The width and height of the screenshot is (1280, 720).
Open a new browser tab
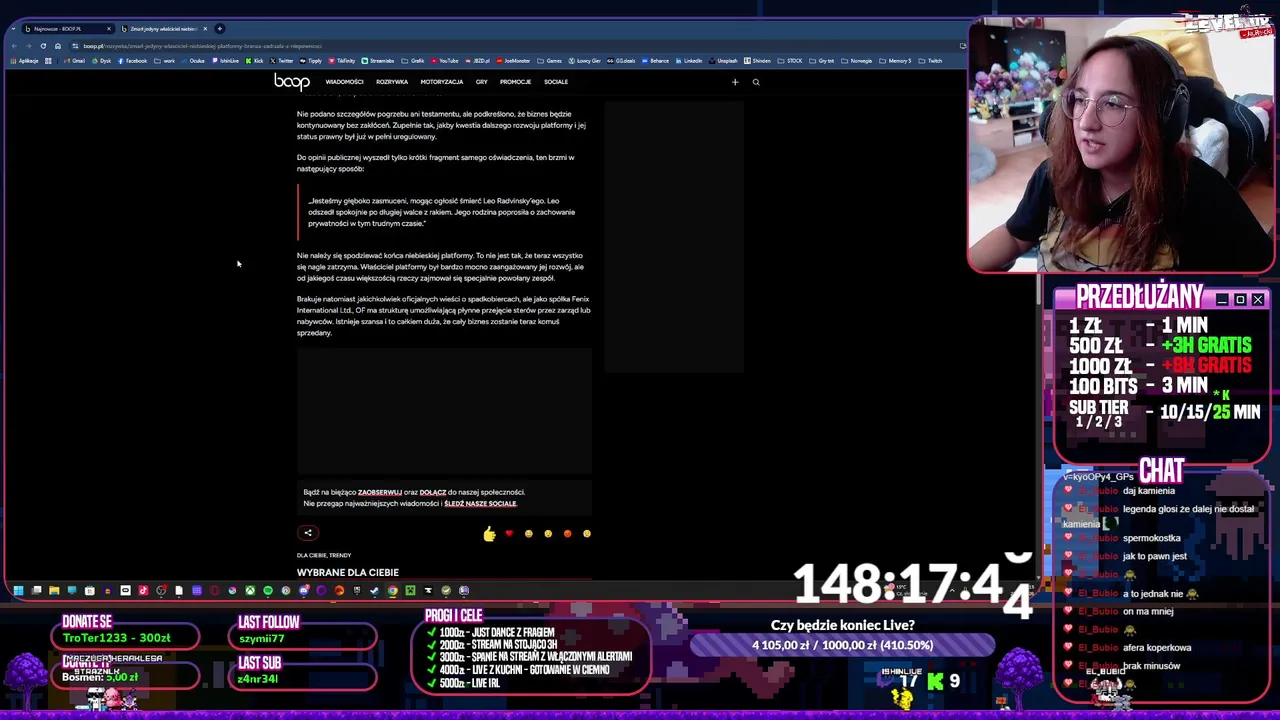tap(220, 29)
